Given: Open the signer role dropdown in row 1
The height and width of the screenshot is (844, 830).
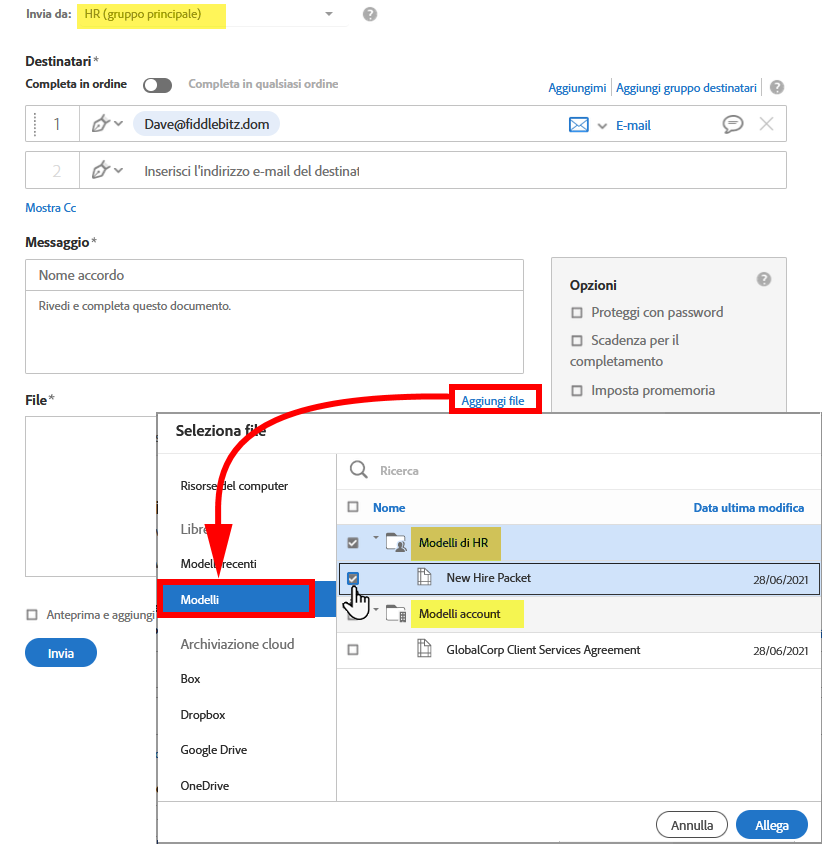Looking at the screenshot, I should click(118, 124).
